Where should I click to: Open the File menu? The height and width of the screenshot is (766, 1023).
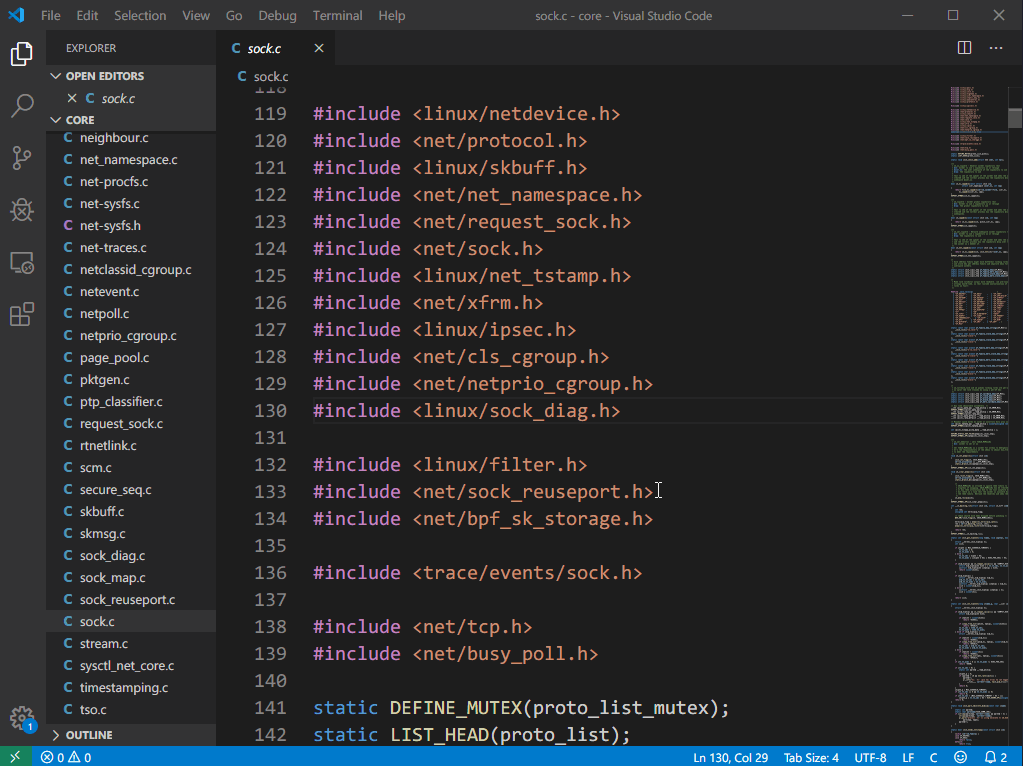click(x=50, y=16)
